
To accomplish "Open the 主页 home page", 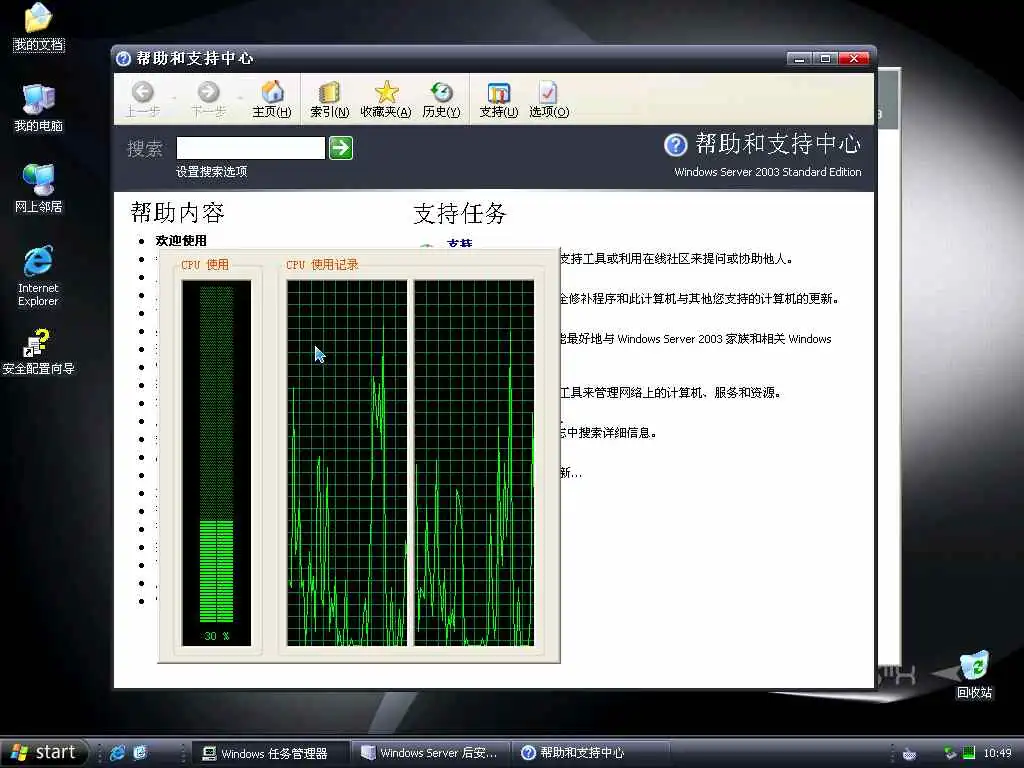I will point(272,99).
